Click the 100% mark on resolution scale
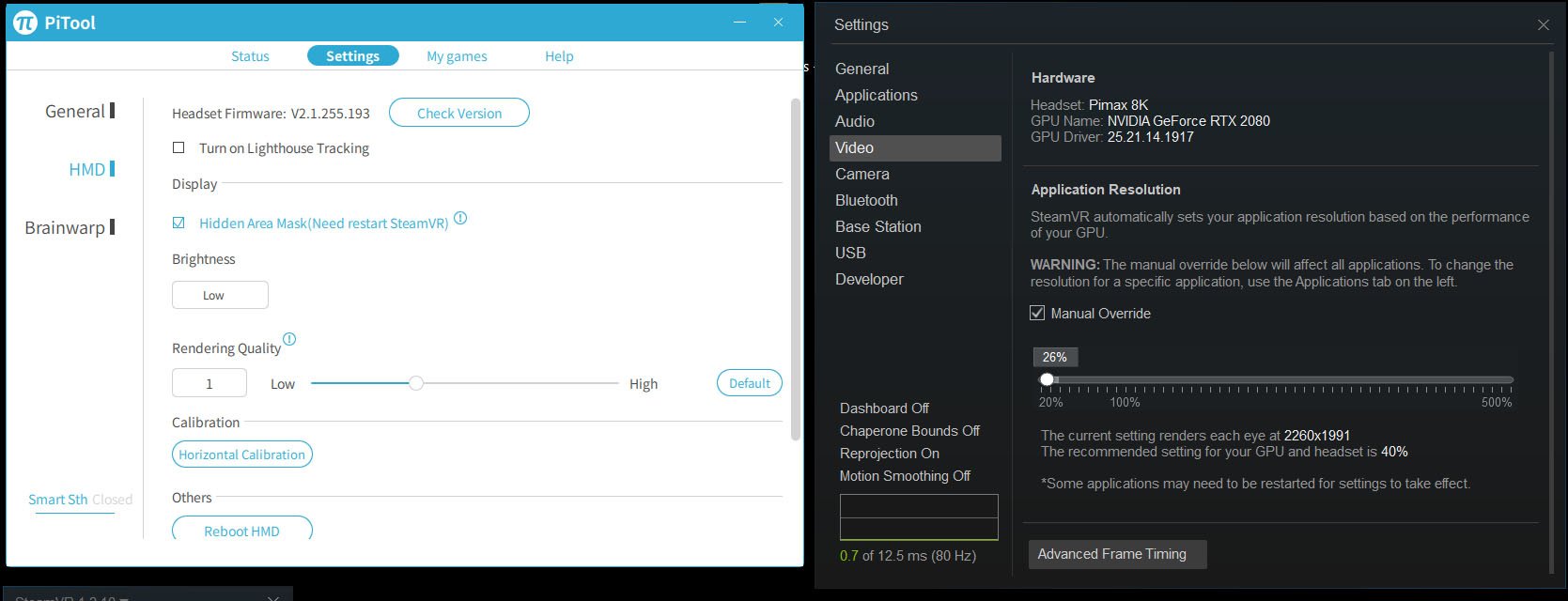Viewport: 1568px width, 601px height. pyautogui.click(x=1125, y=402)
